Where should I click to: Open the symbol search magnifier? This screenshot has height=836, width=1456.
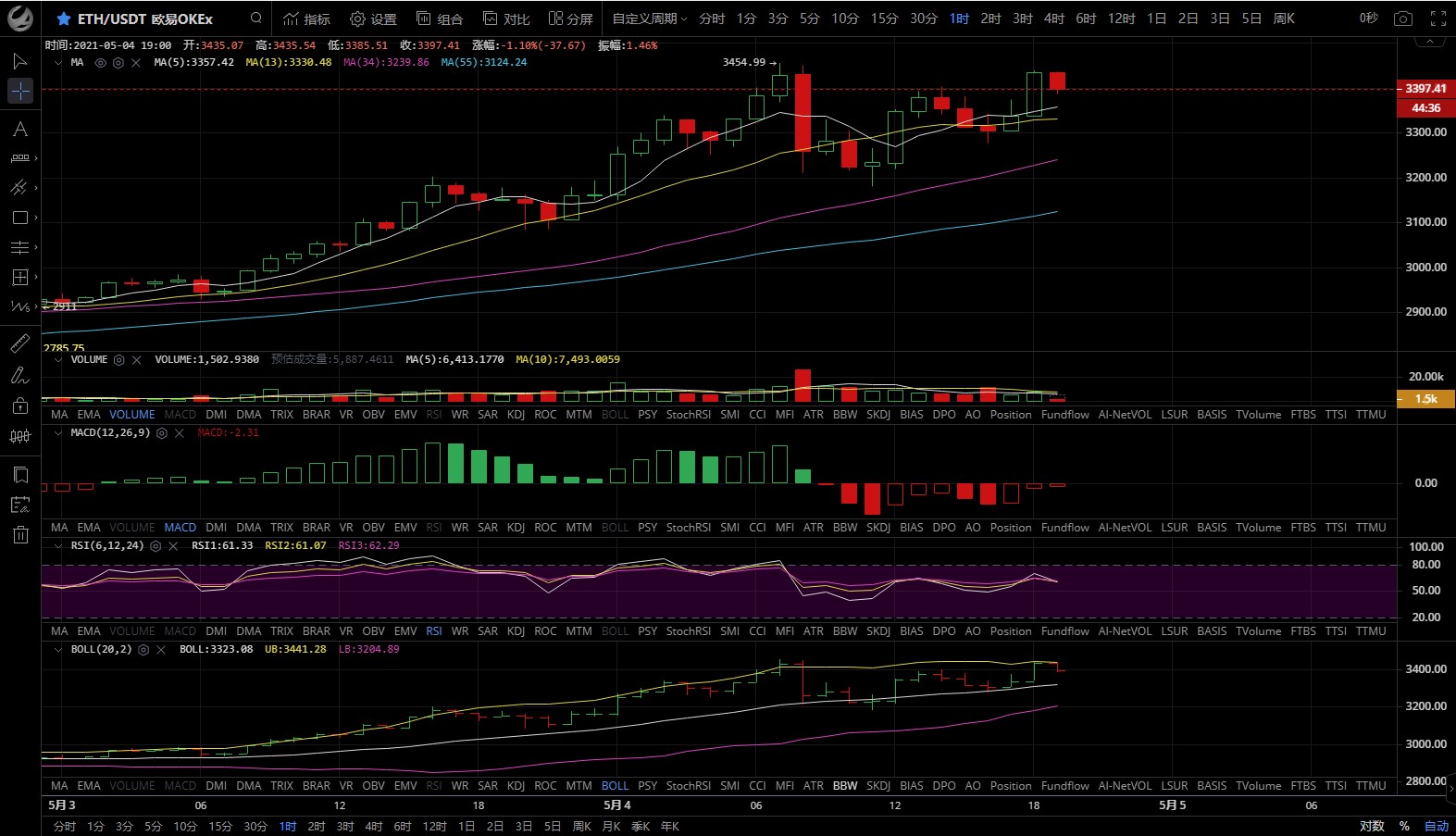click(x=256, y=19)
